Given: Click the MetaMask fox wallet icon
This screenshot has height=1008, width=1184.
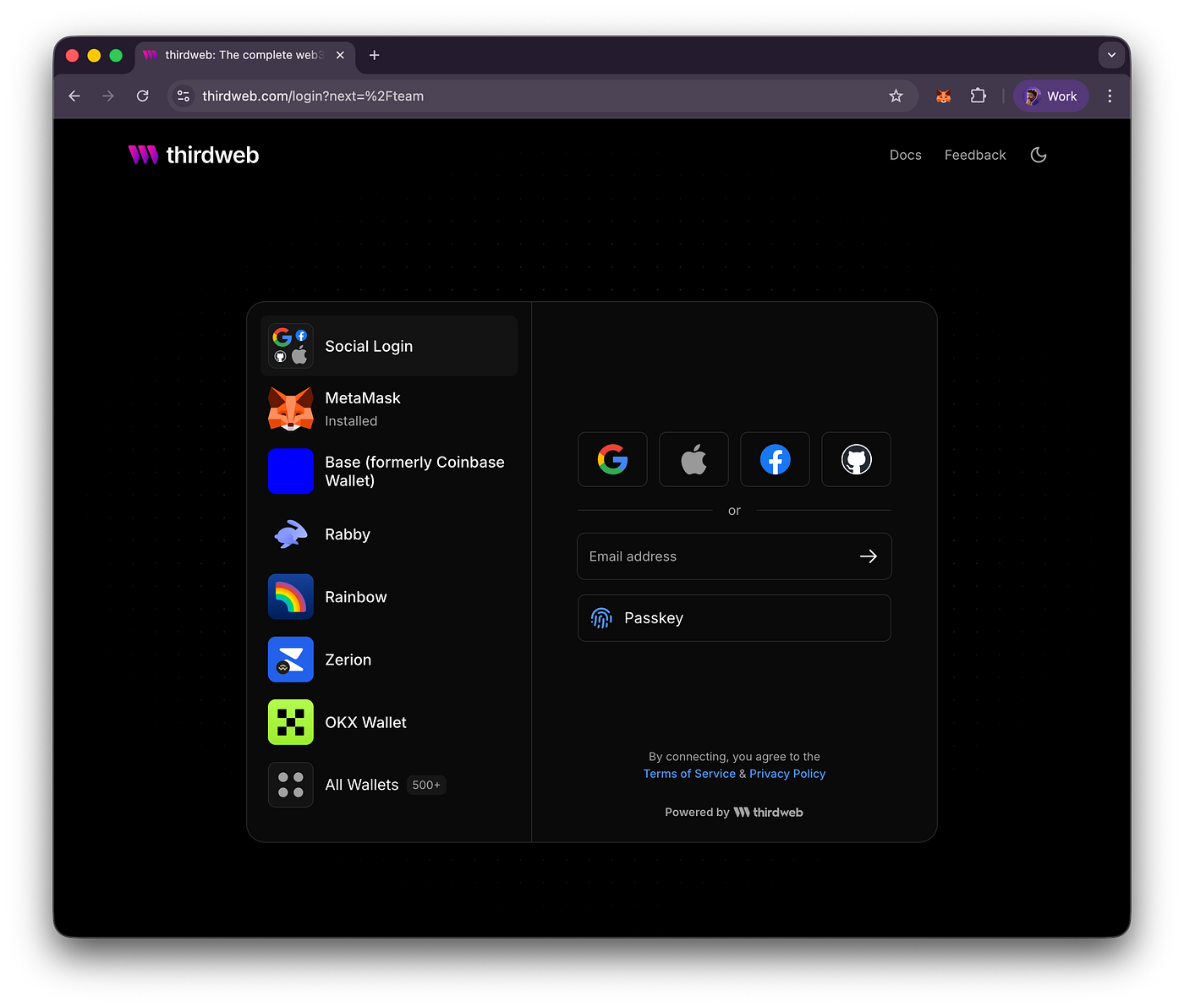Looking at the screenshot, I should point(291,408).
